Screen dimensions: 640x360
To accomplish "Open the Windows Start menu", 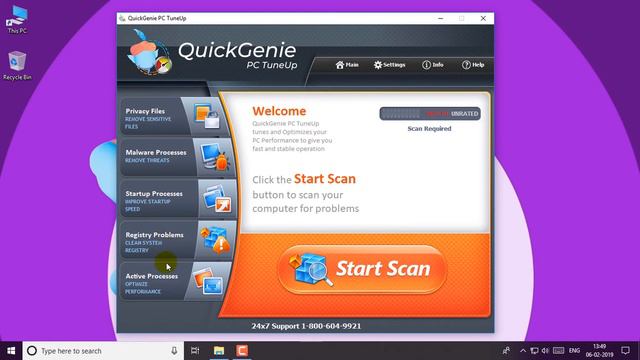I will click(x=11, y=351).
